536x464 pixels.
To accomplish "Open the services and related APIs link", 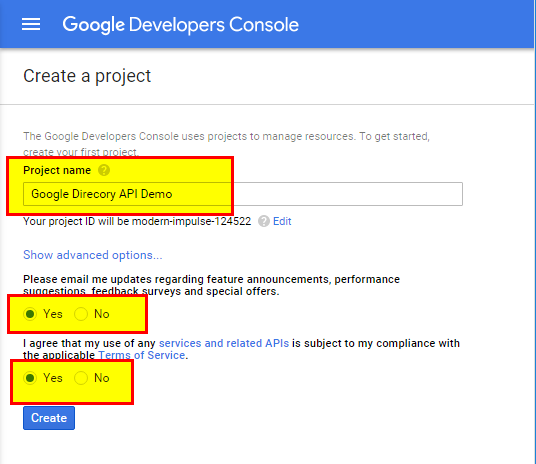I will [224, 343].
